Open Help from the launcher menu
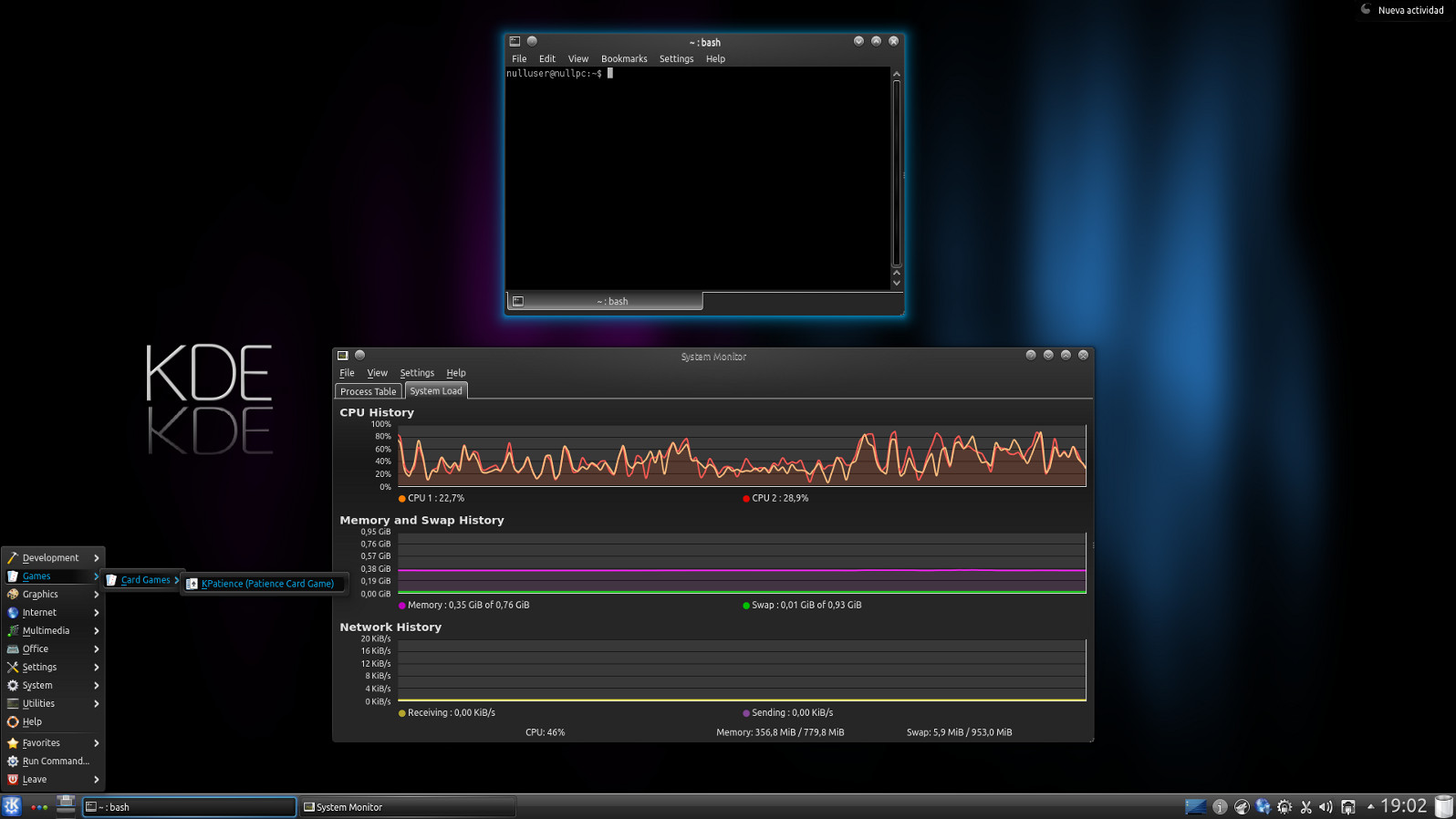This screenshot has width=1456, height=819. pos(53,721)
